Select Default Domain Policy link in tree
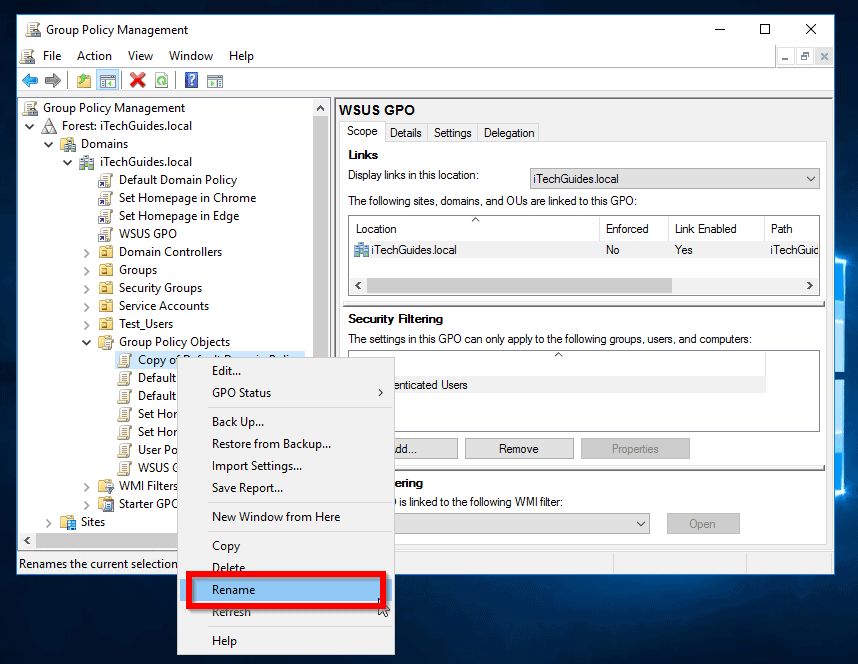 point(177,180)
